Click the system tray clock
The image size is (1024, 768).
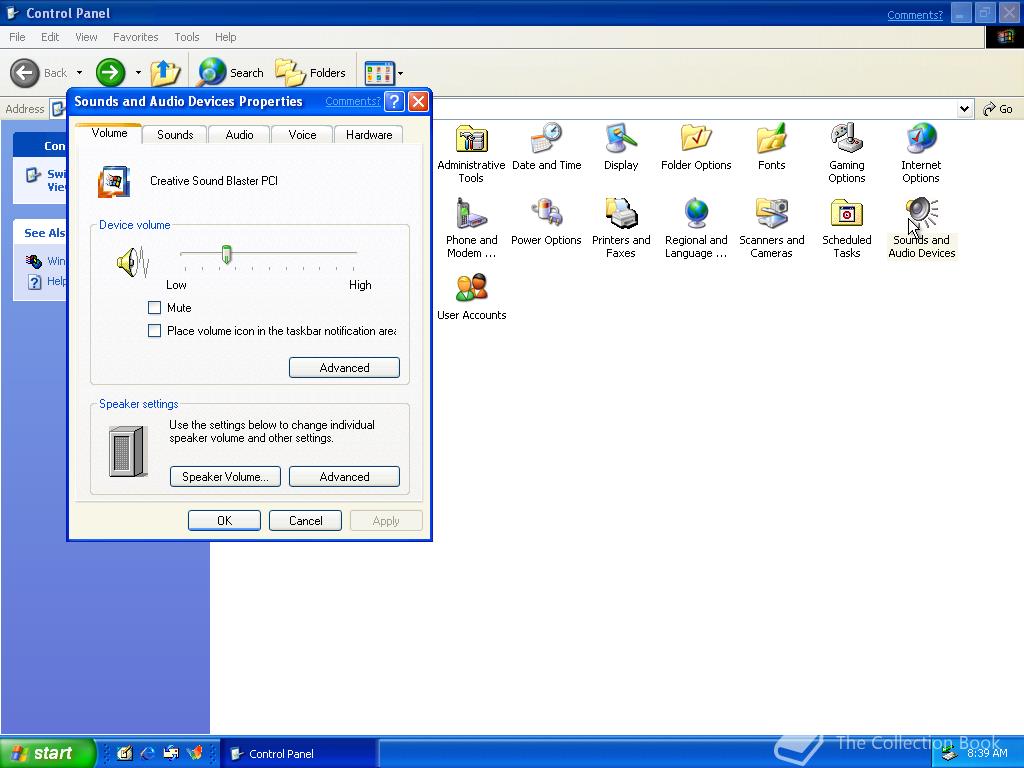coord(987,753)
